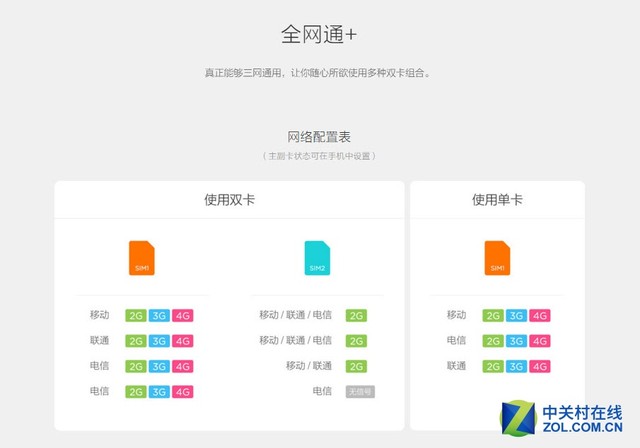Click the 联通 label in SIM1 dual-card column
The image size is (640, 448).
click(99, 341)
